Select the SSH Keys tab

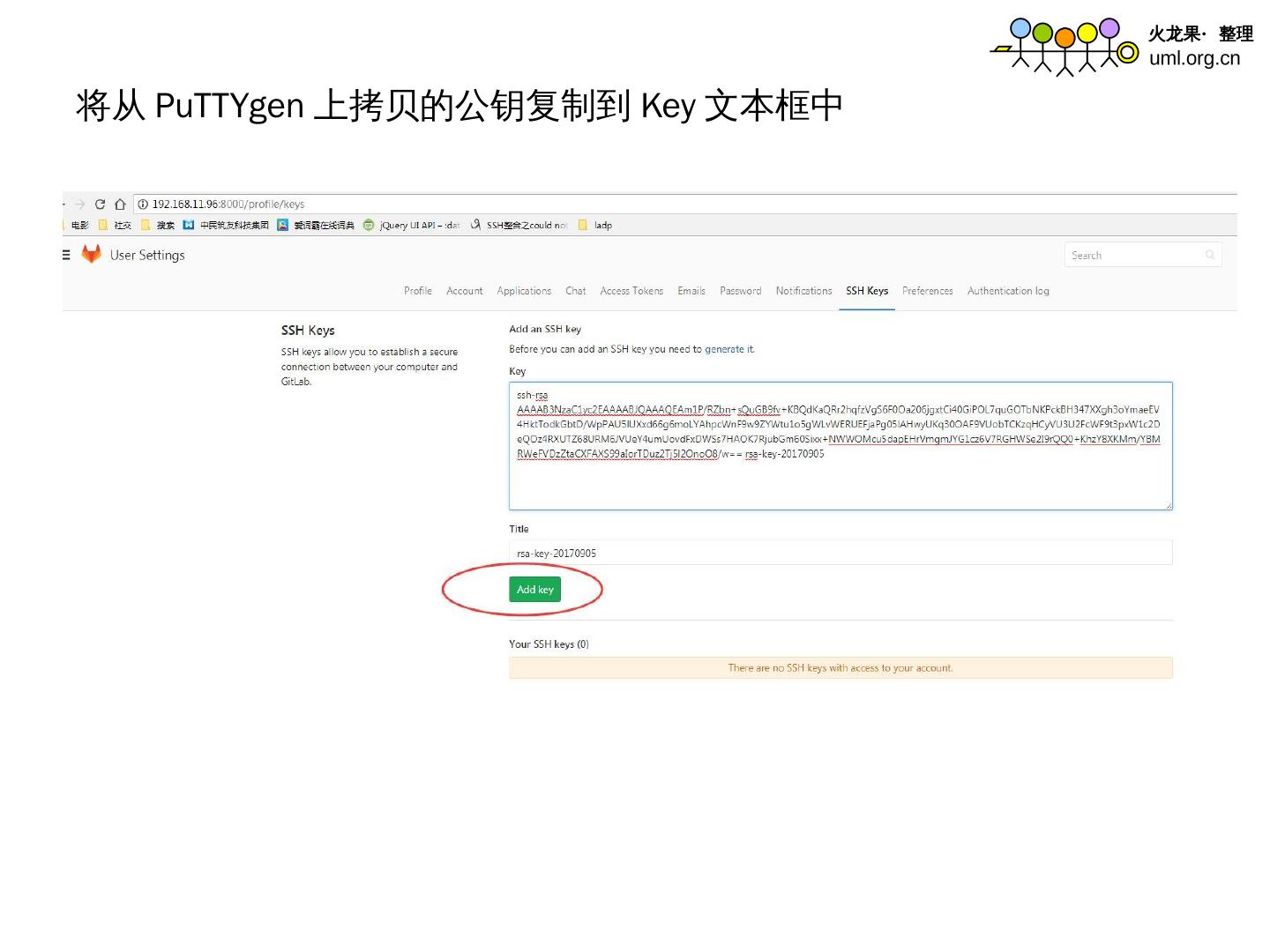pos(867,291)
